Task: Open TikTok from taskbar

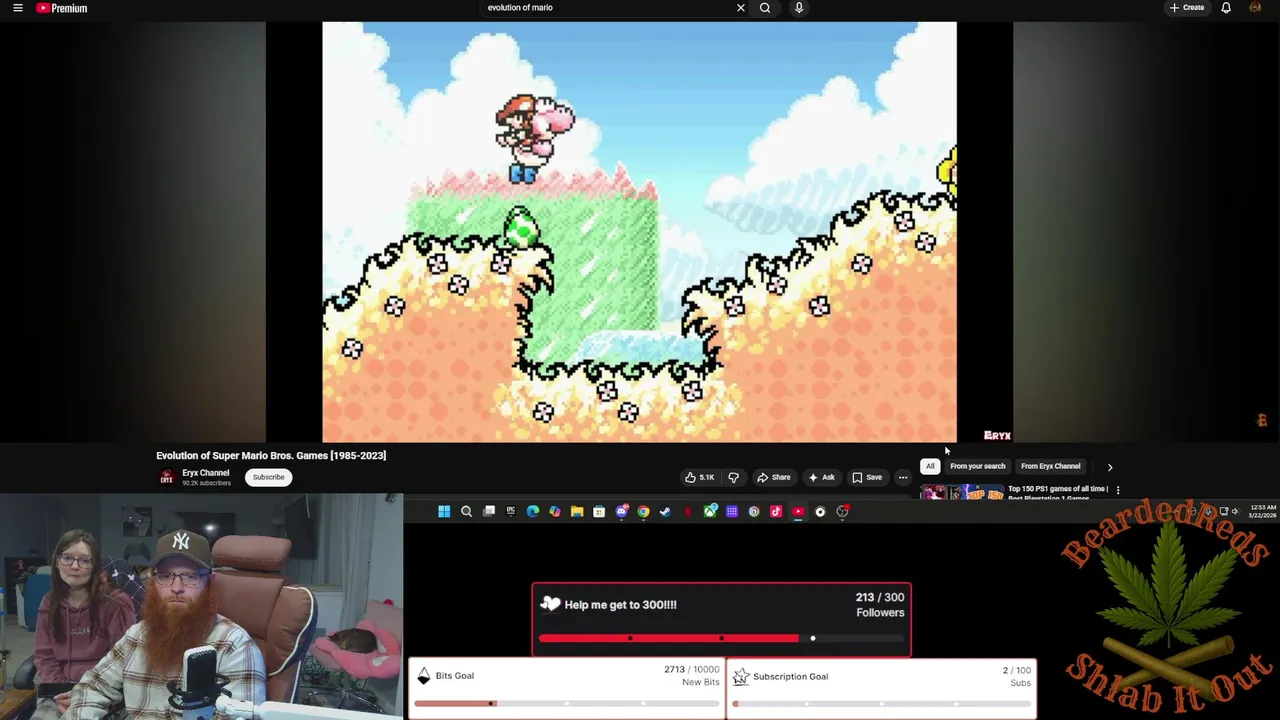Action: pyautogui.click(x=776, y=512)
